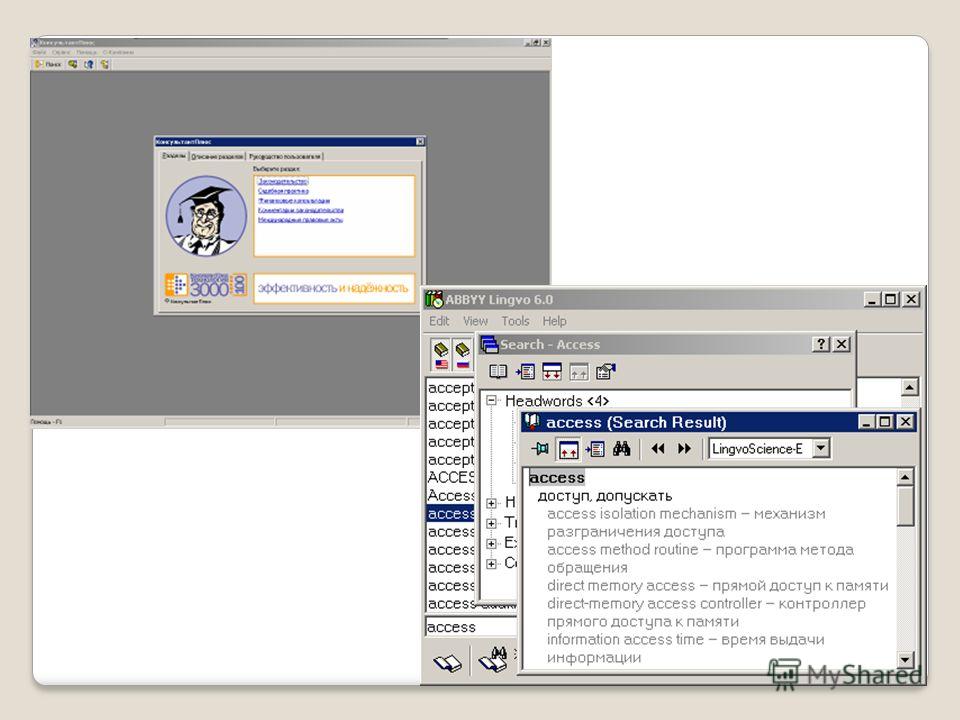Open the LingvoScience-E dictionary dropdown

(x=821, y=448)
